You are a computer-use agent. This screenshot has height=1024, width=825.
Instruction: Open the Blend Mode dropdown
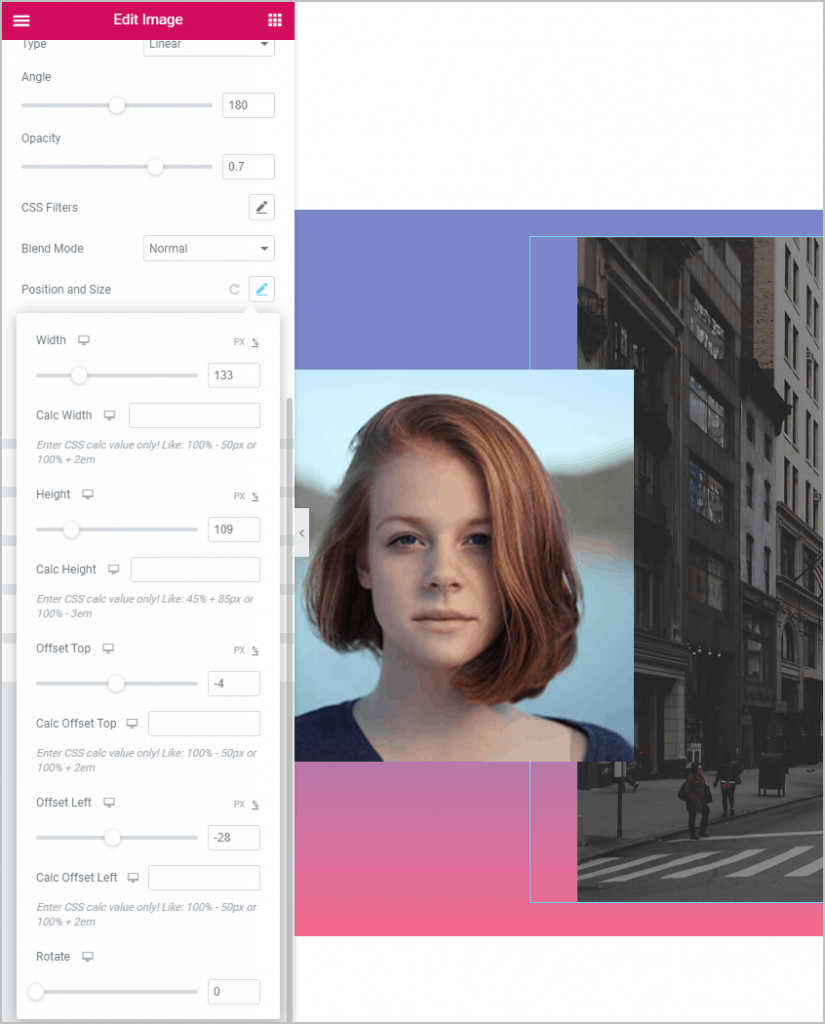[x=209, y=248]
